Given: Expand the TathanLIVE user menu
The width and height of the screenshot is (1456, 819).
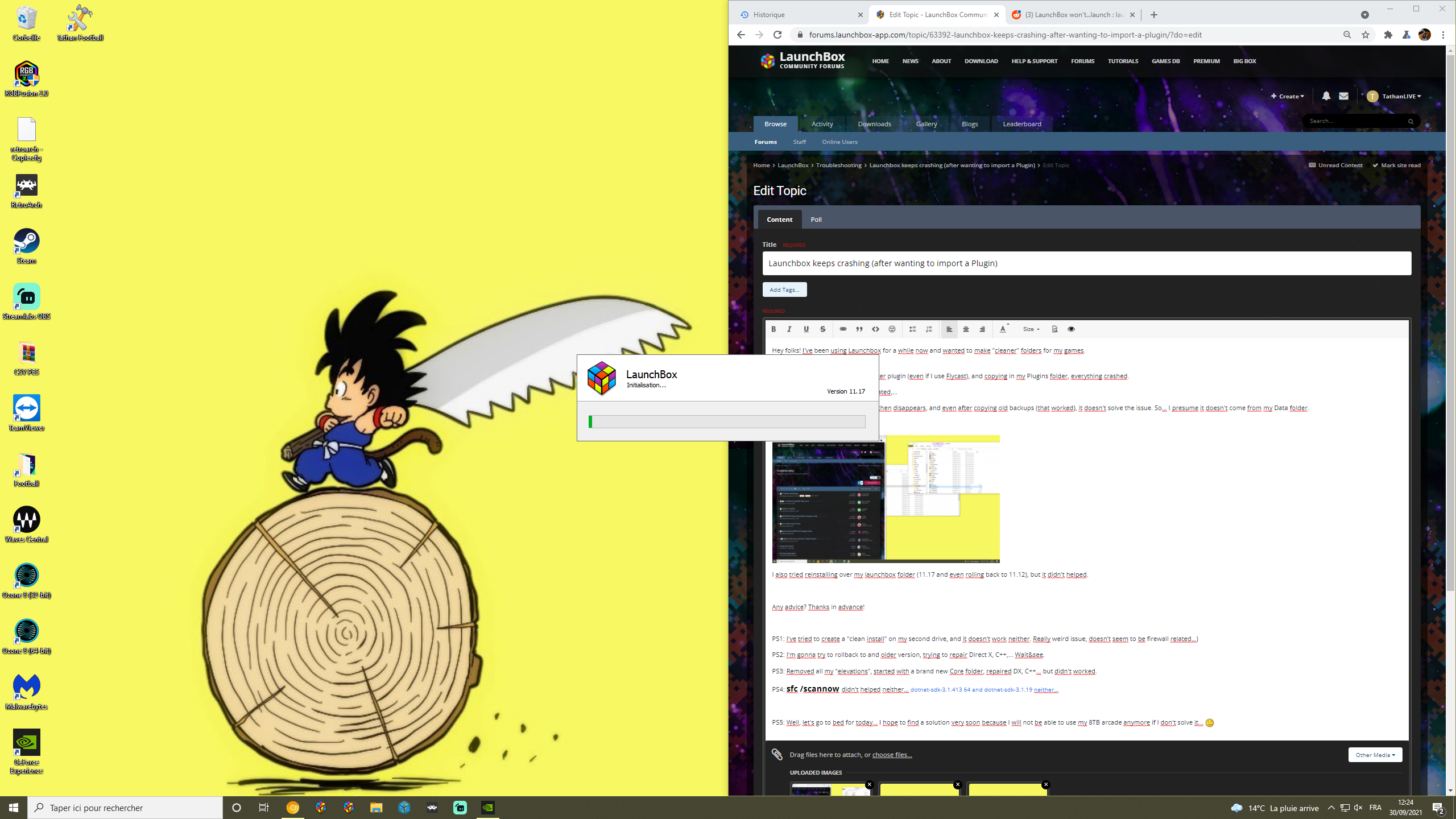Looking at the screenshot, I should point(1394,96).
